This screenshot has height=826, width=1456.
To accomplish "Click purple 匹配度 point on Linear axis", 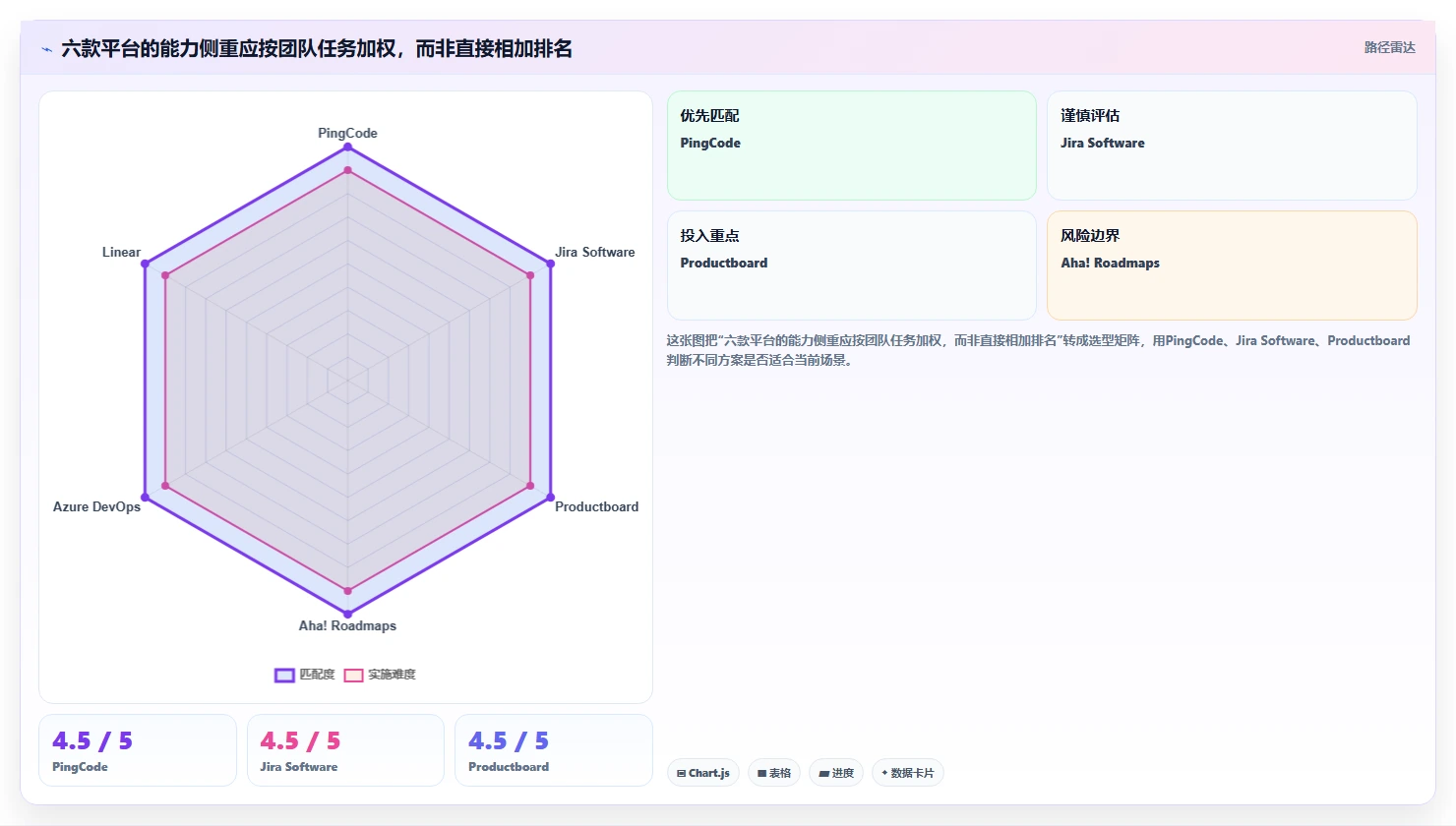I will 145,264.
